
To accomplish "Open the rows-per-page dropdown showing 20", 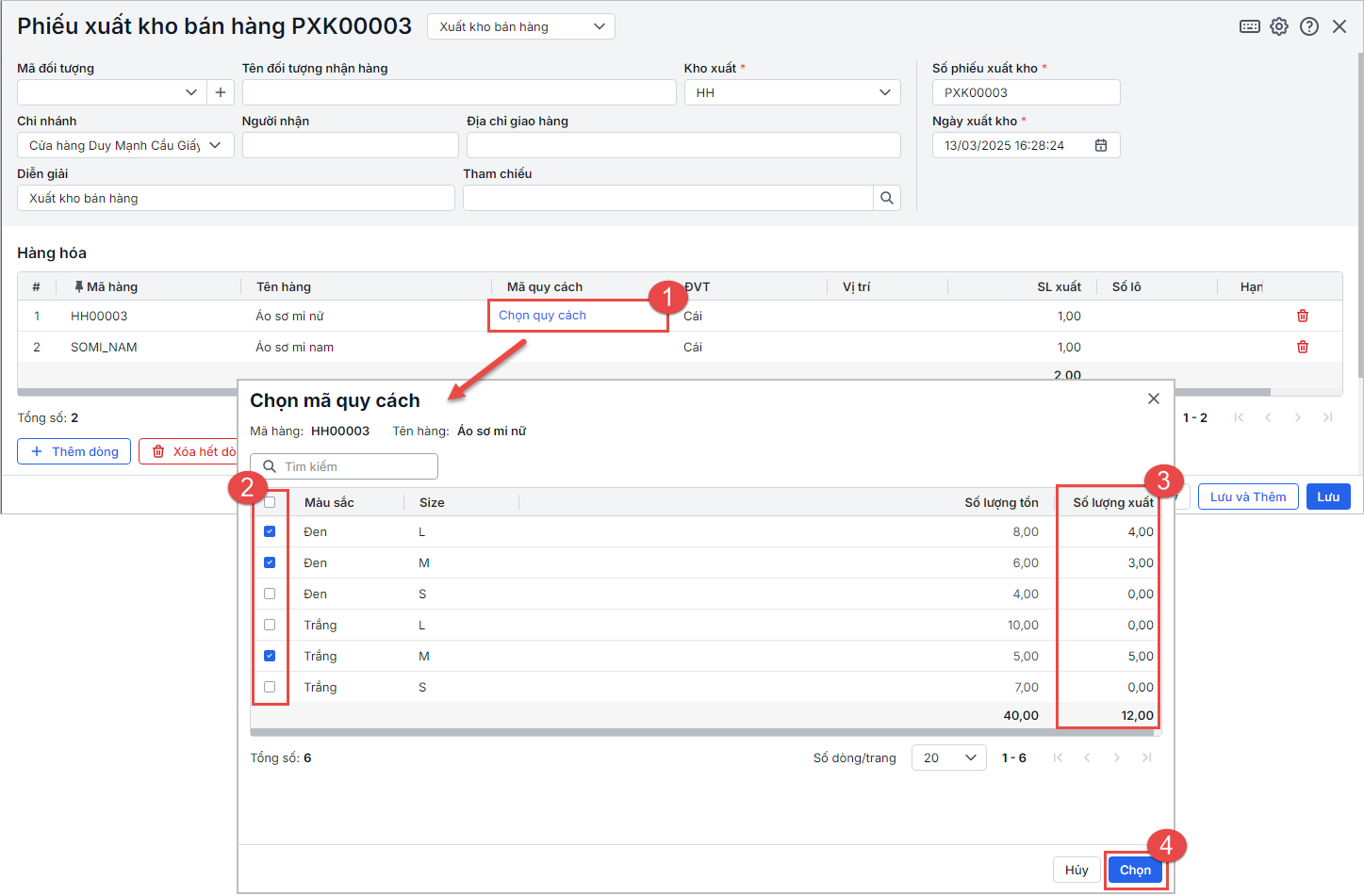I will point(948,758).
